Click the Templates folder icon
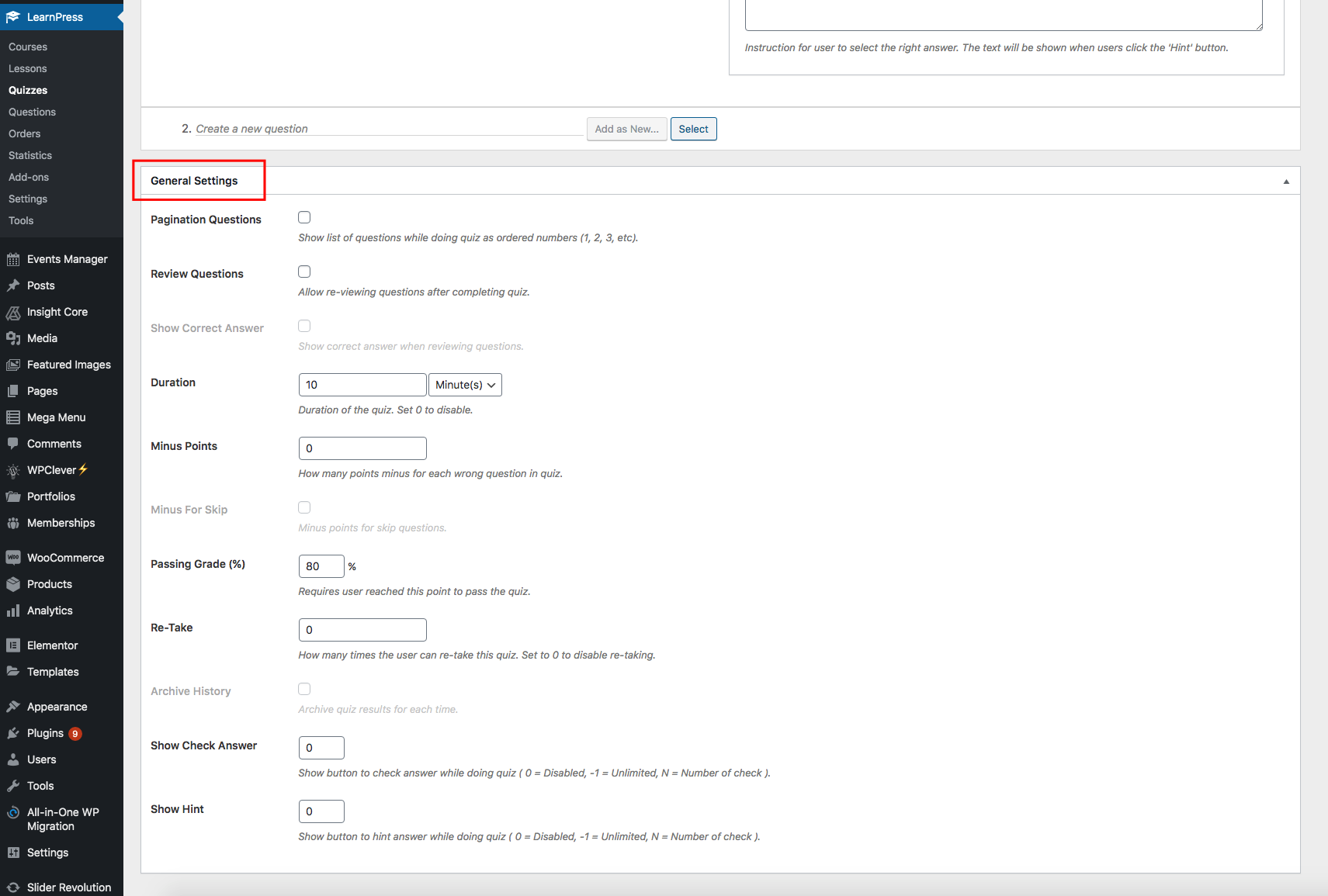This screenshot has width=1328, height=896. (13, 672)
